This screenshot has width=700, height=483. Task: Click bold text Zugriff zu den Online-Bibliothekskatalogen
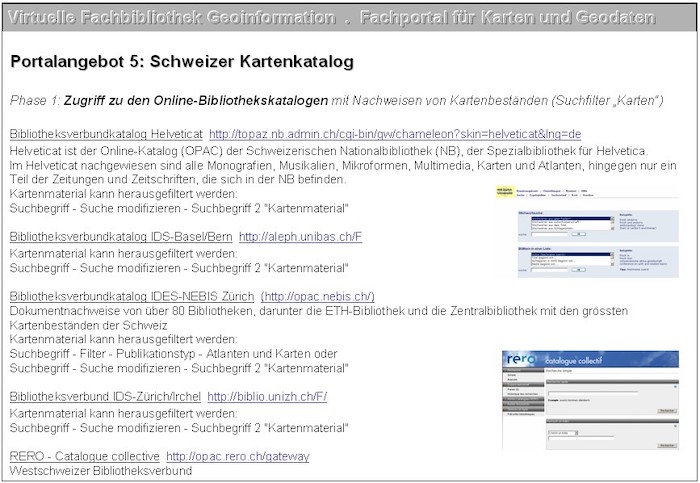[196, 100]
